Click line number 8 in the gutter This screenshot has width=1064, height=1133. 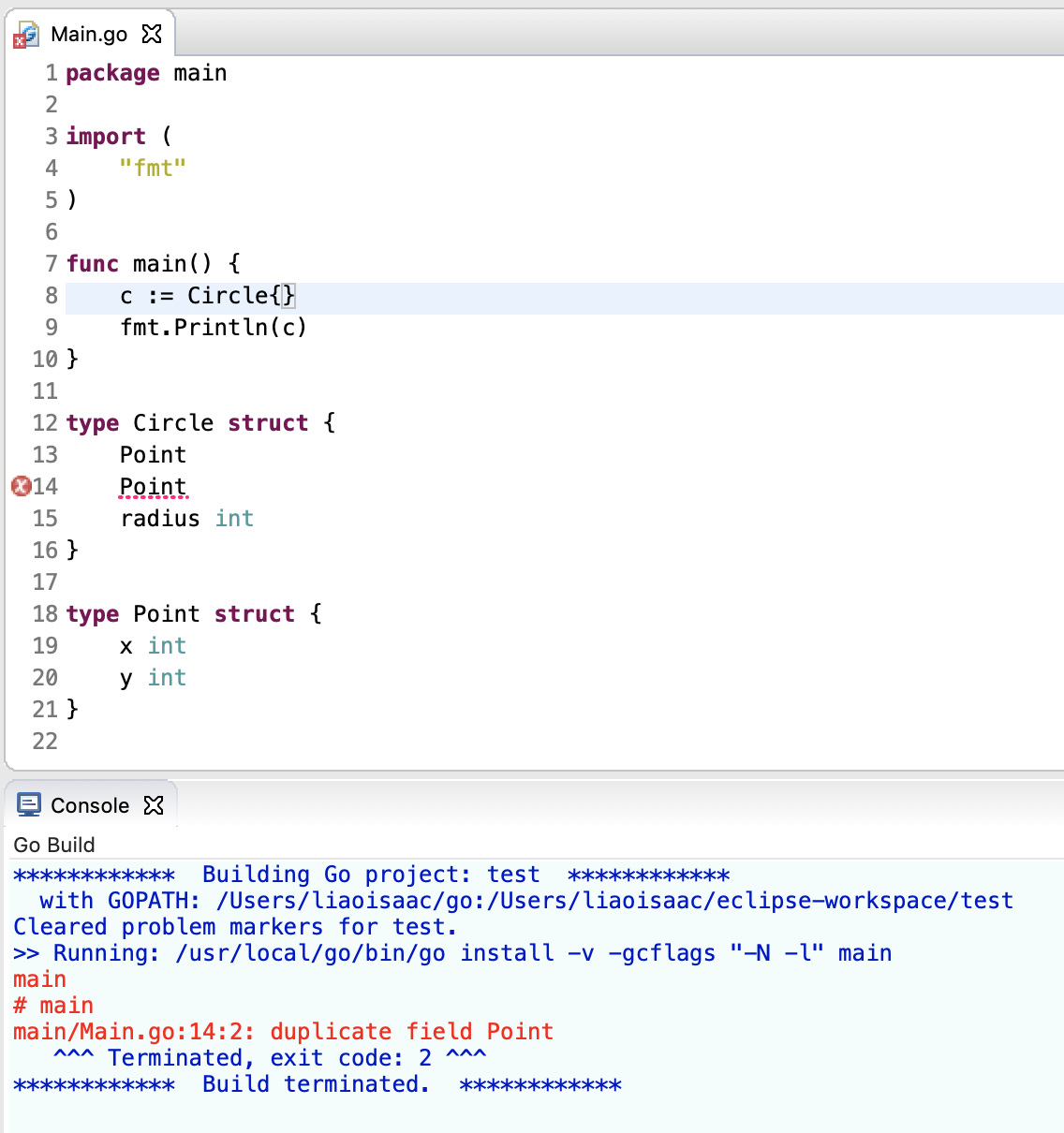point(51,296)
